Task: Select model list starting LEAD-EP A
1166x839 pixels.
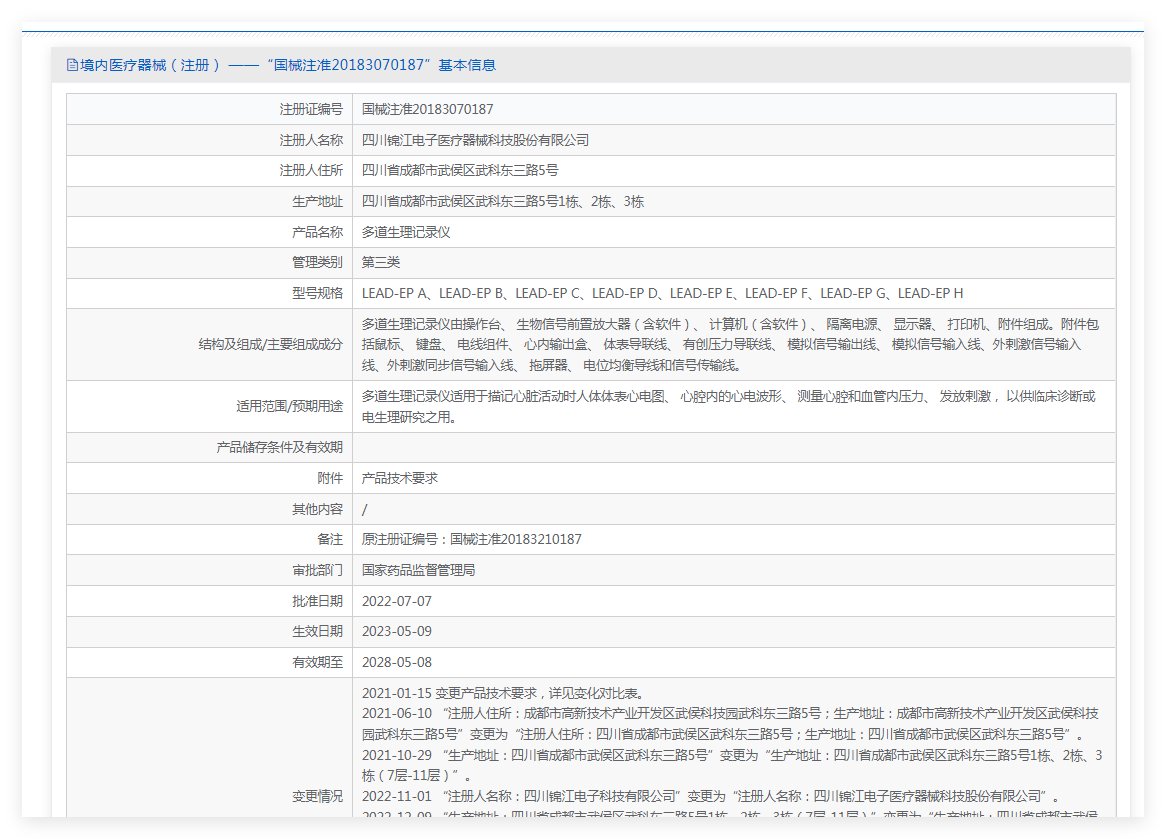Action: click(x=662, y=294)
